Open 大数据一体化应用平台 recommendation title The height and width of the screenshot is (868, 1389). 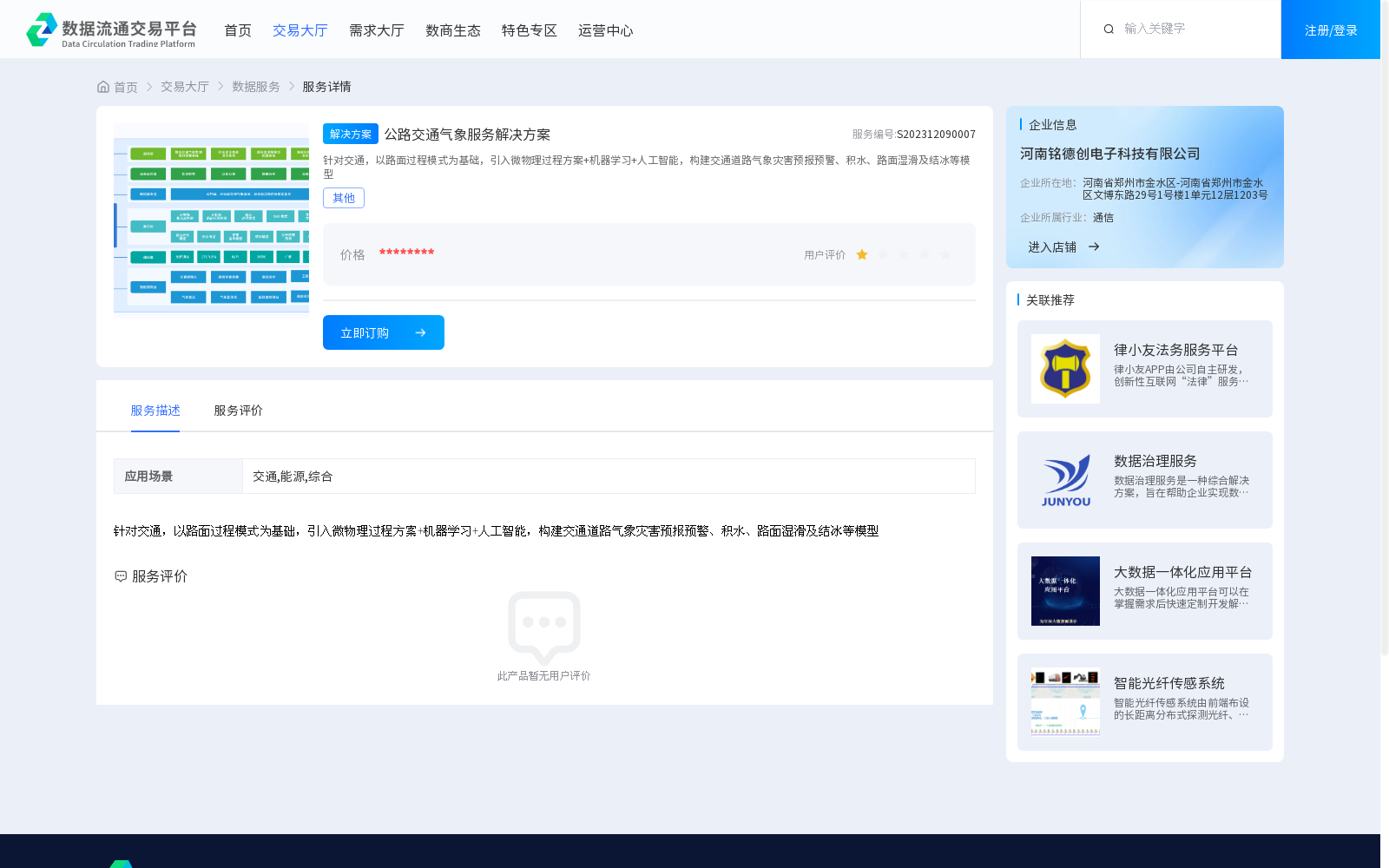pyautogui.click(x=1183, y=572)
